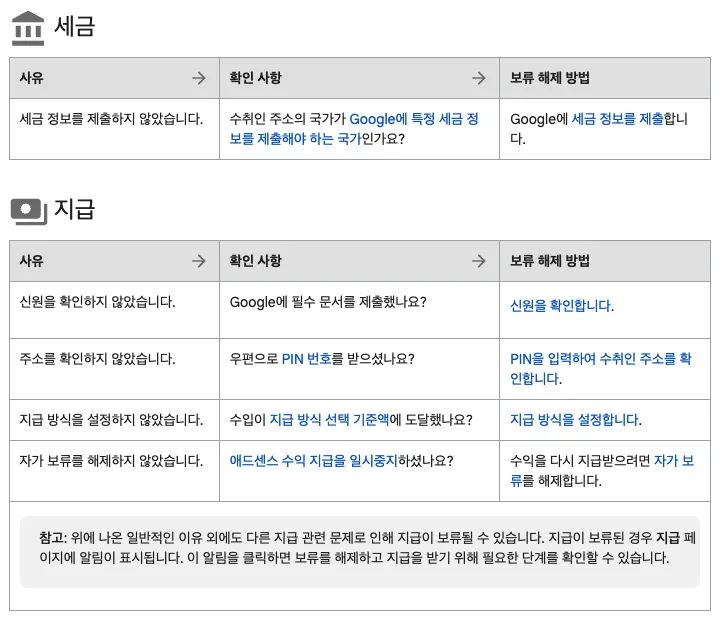
Task: Open the 'PIN 번호' link
Action: pyautogui.click(x=307, y=359)
